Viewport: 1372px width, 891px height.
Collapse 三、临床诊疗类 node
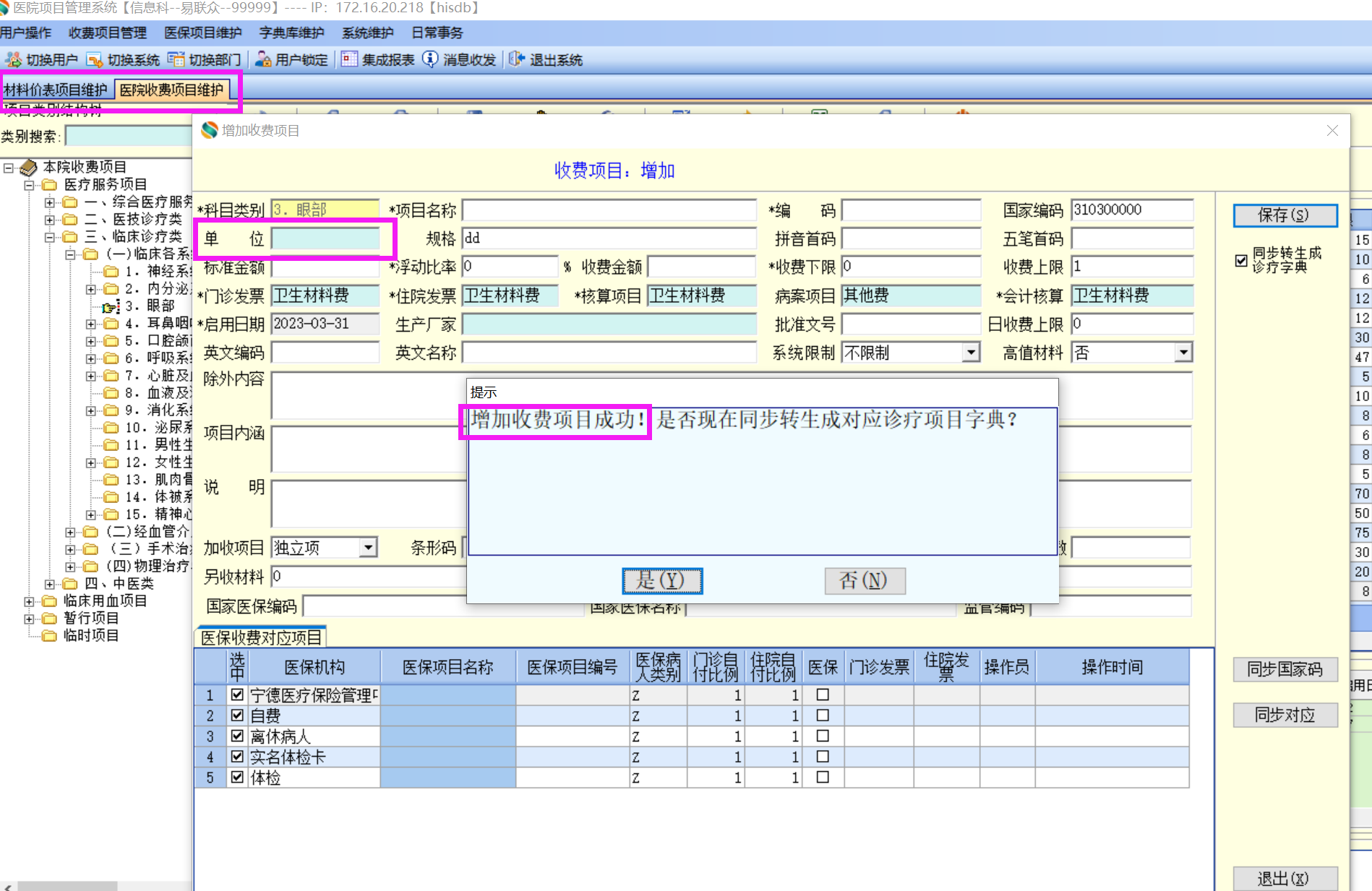pos(50,237)
